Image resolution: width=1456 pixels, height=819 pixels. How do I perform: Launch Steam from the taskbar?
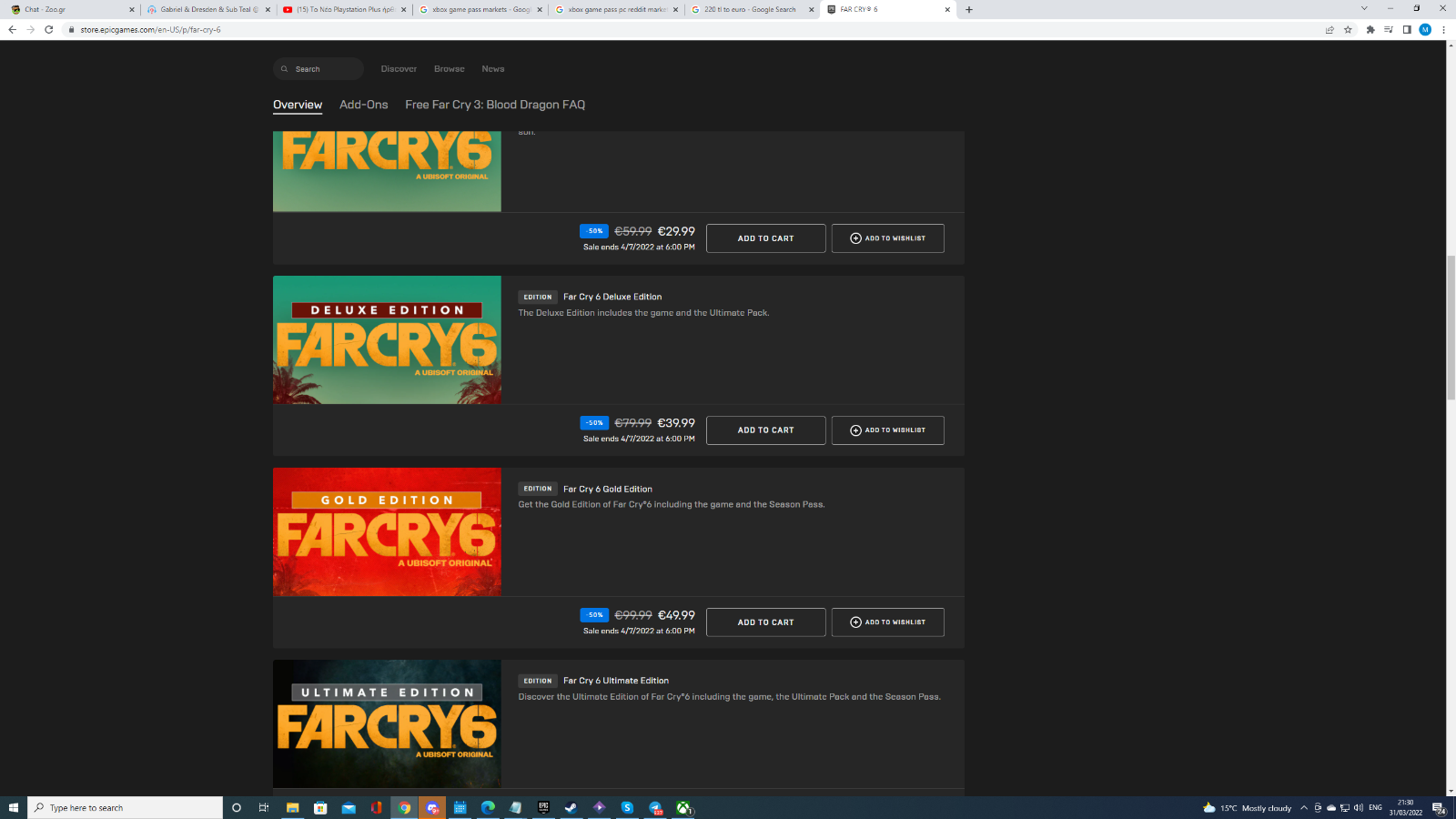click(571, 807)
